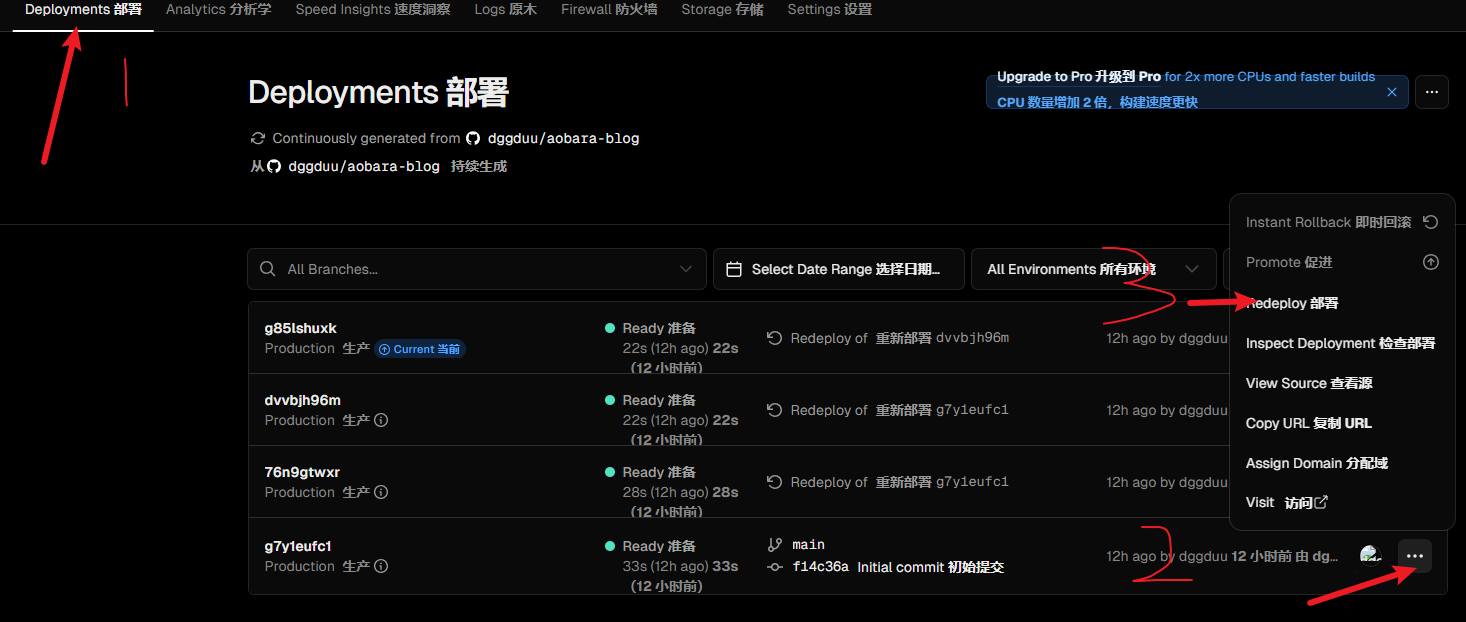The height and width of the screenshot is (622, 1466).
Task: Click the info icon on the 76n9gtwxr row
Action: (x=381, y=493)
